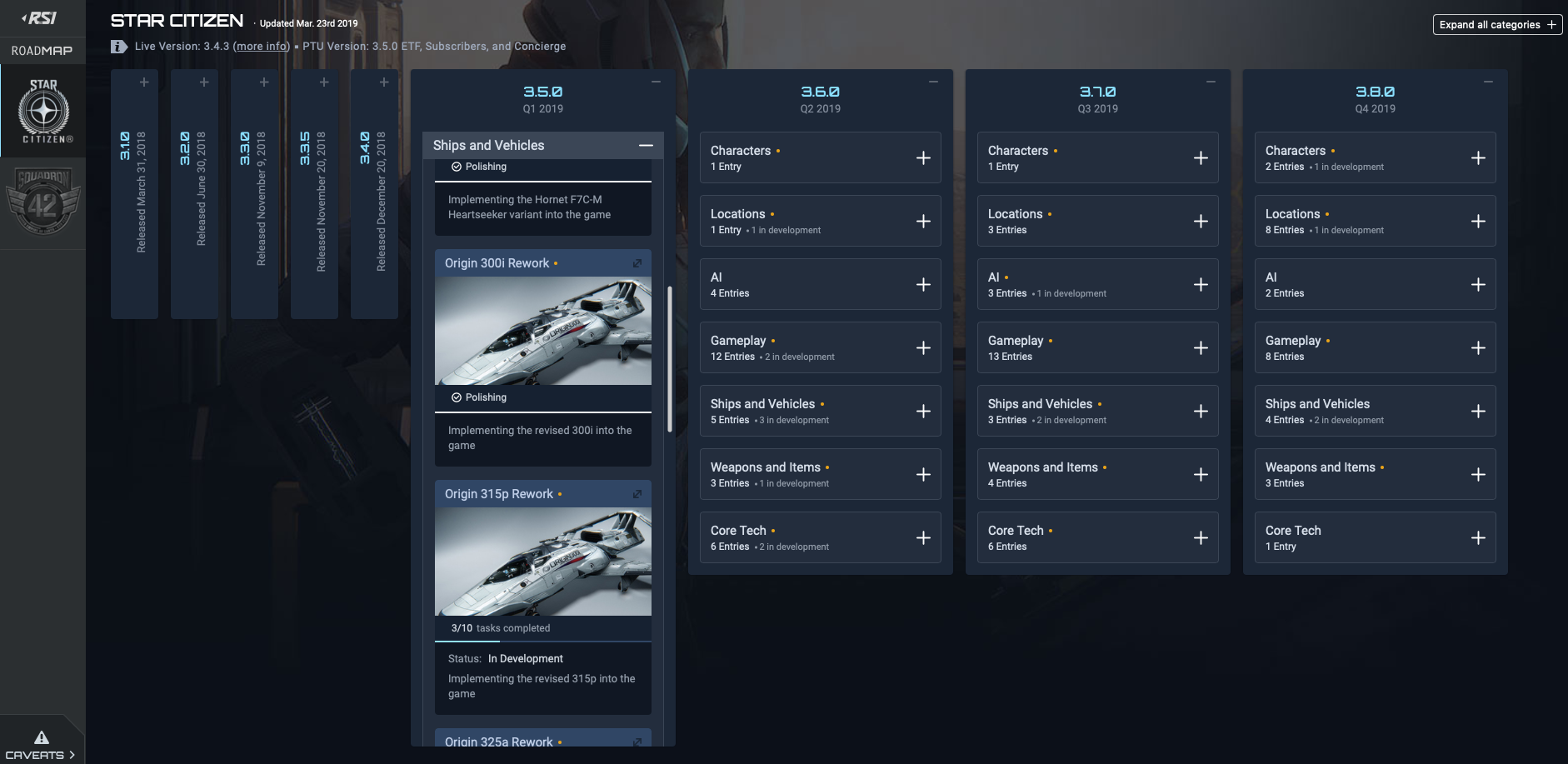Expand Characters category in 3.6.0
The height and width of the screenshot is (764, 1568).
click(x=923, y=158)
